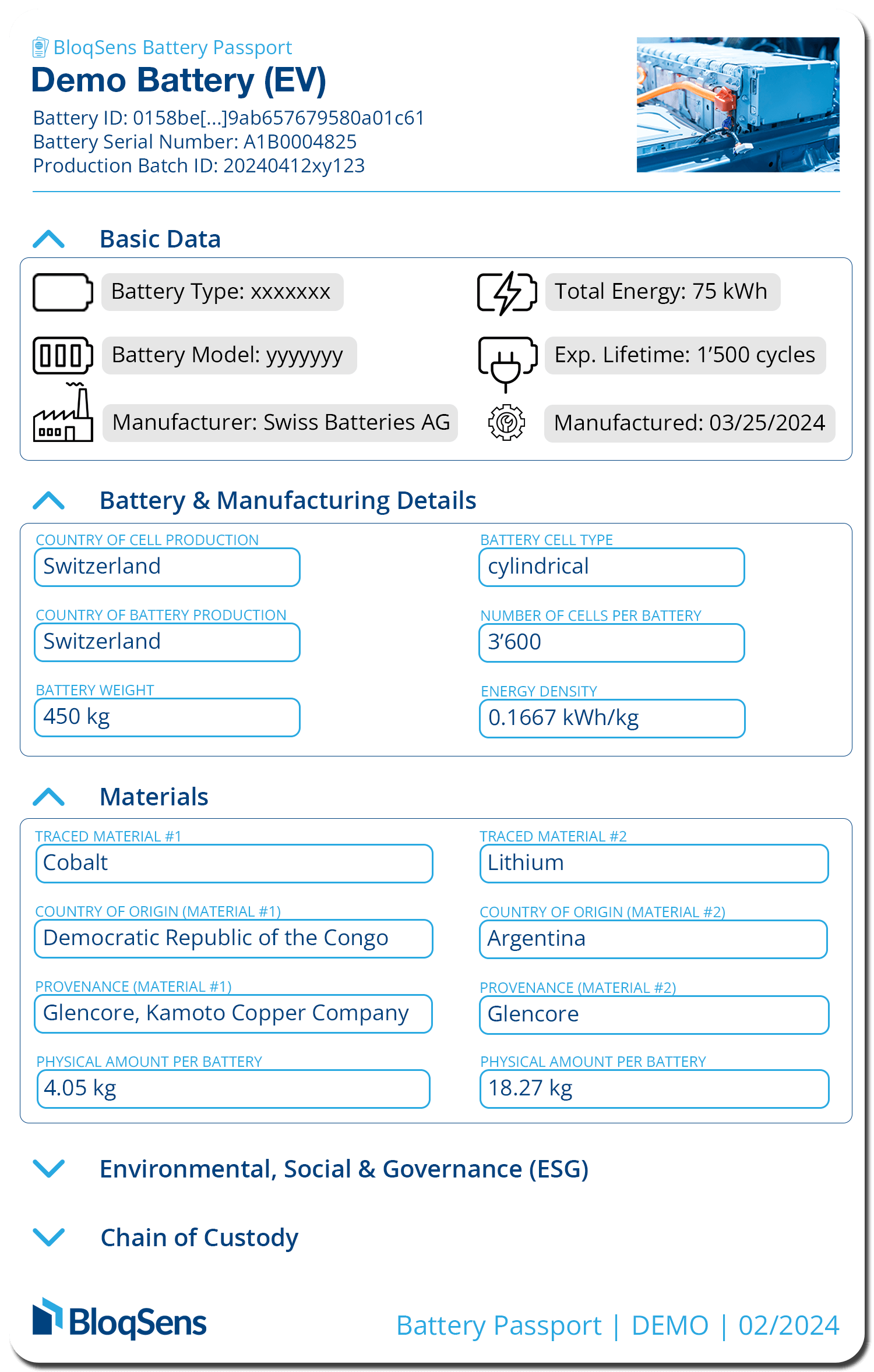This screenshot has height=1372, width=874.
Task: Select the Glencore, Kamoto Copper Company field
Action: click(x=233, y=1014)
